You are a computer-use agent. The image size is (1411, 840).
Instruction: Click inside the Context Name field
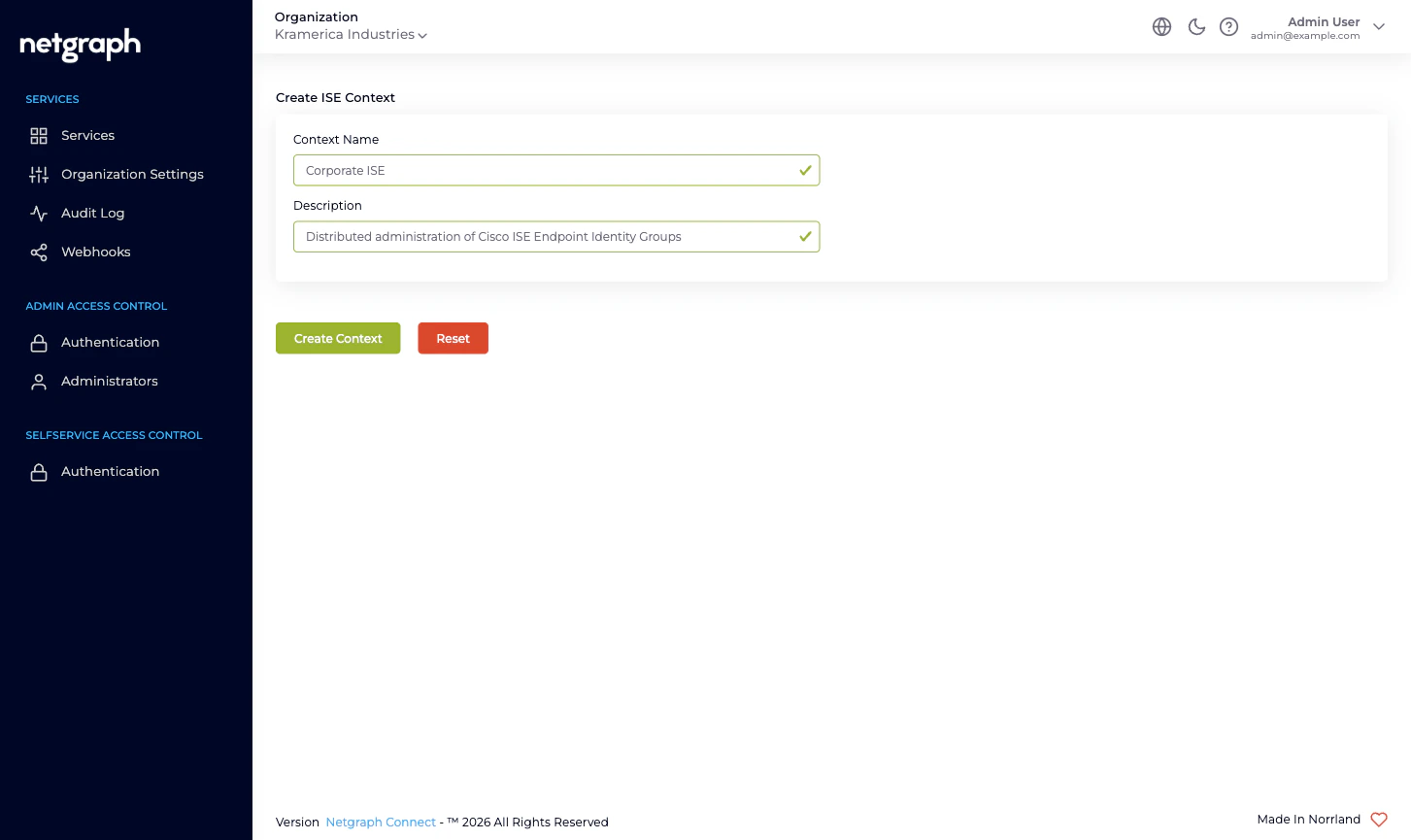tap(556, 170)
